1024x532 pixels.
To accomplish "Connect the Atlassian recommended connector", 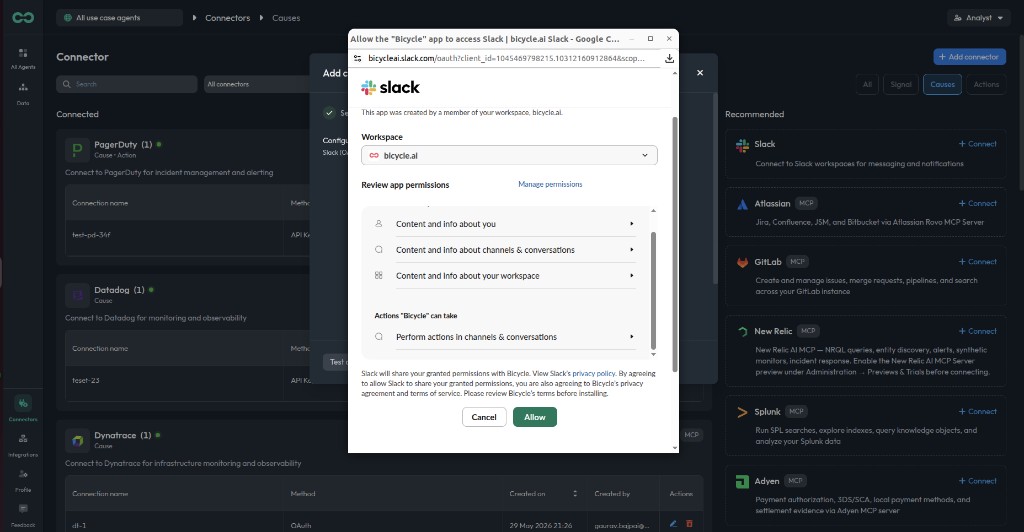I will click(x=978, y=203).
